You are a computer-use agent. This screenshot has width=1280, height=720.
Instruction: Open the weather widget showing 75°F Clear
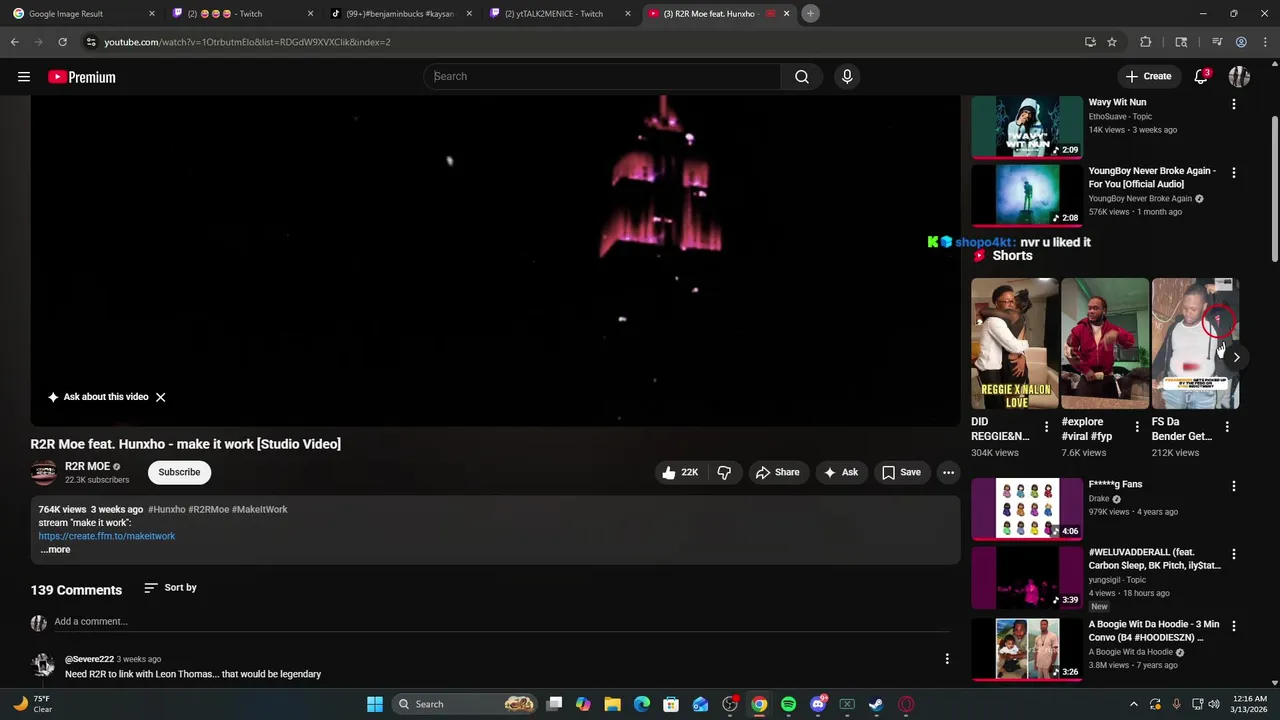[33, 704]
